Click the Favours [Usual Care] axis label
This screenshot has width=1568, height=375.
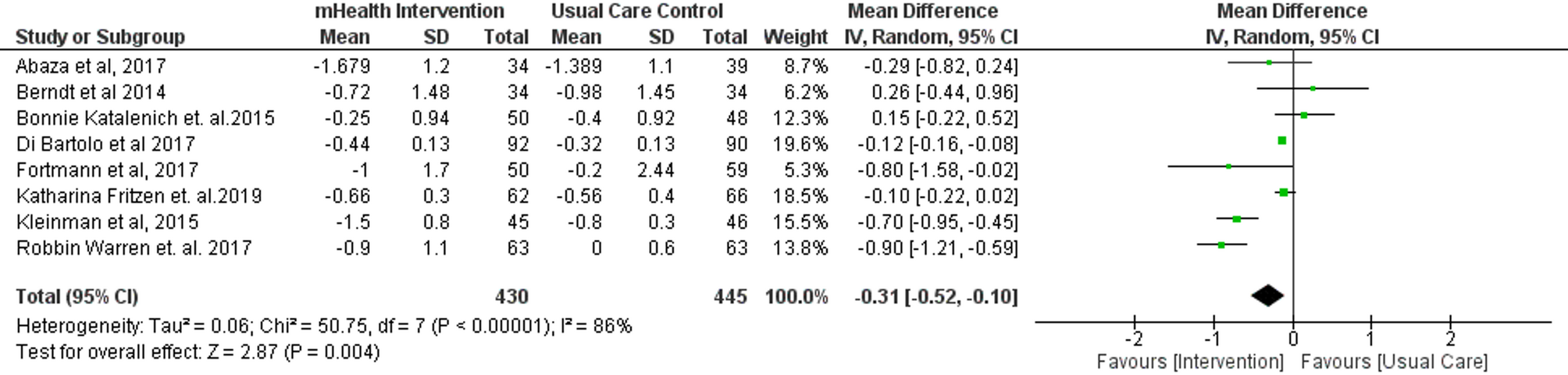pos(1394,362)
